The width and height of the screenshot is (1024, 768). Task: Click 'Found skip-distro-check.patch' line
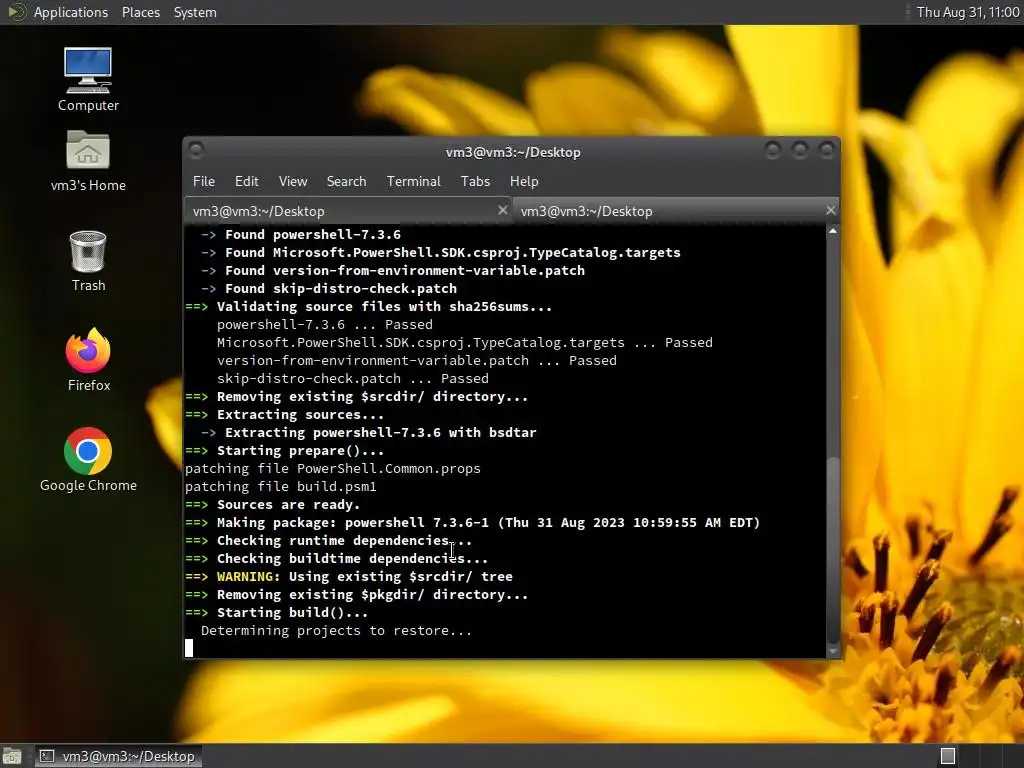coord(341,289)
